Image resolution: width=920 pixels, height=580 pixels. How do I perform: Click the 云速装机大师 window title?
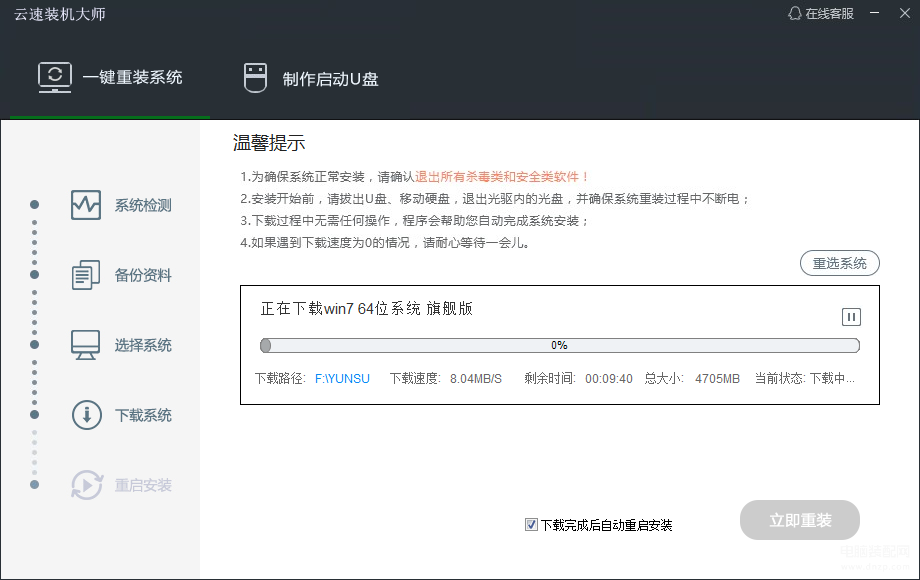pyautogui.click(x=60, y=14)
